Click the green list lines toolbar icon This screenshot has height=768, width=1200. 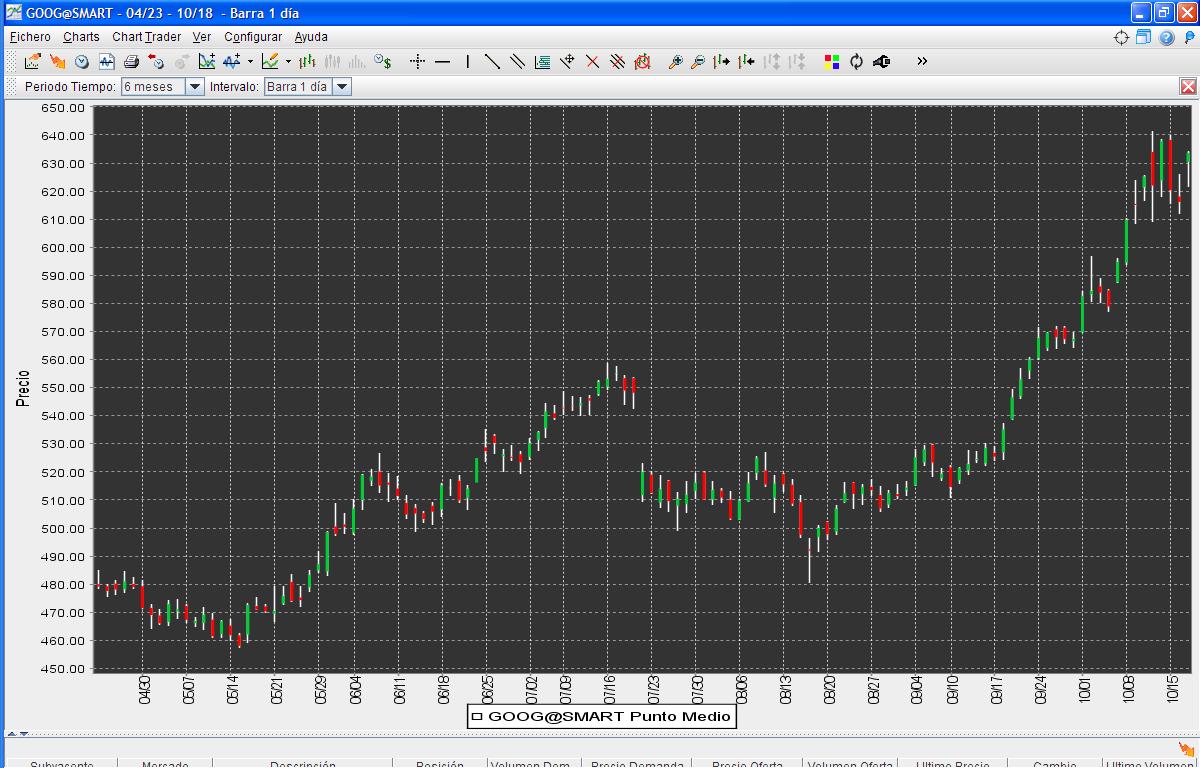pyautogui.click(x=542, y=61)
